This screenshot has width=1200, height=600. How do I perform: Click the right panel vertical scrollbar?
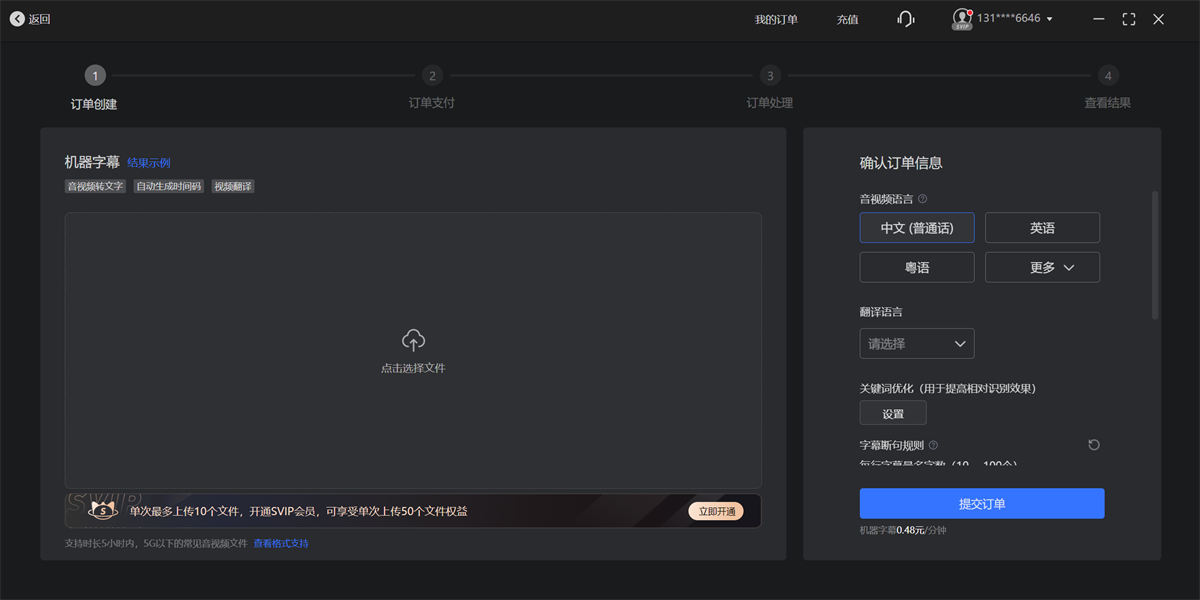click(x=1156, y=255)
